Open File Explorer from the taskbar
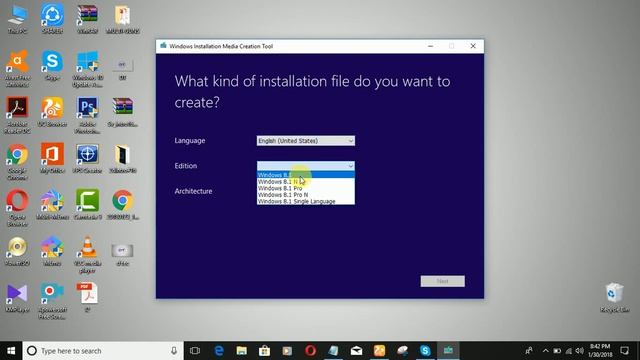 point(242,351)
